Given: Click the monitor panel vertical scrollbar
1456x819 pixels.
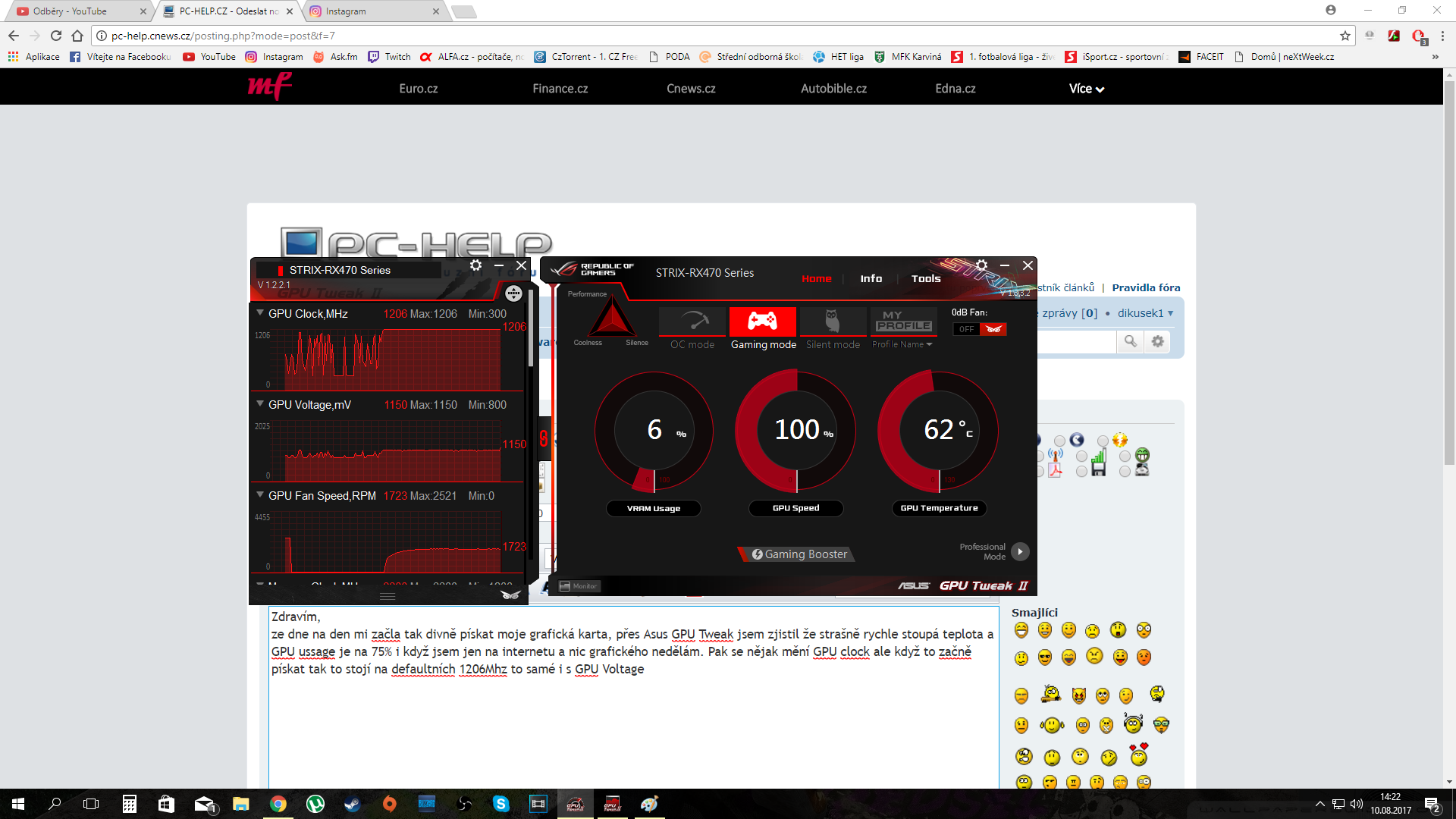Looking at the screenshot, I should [531, 330].
